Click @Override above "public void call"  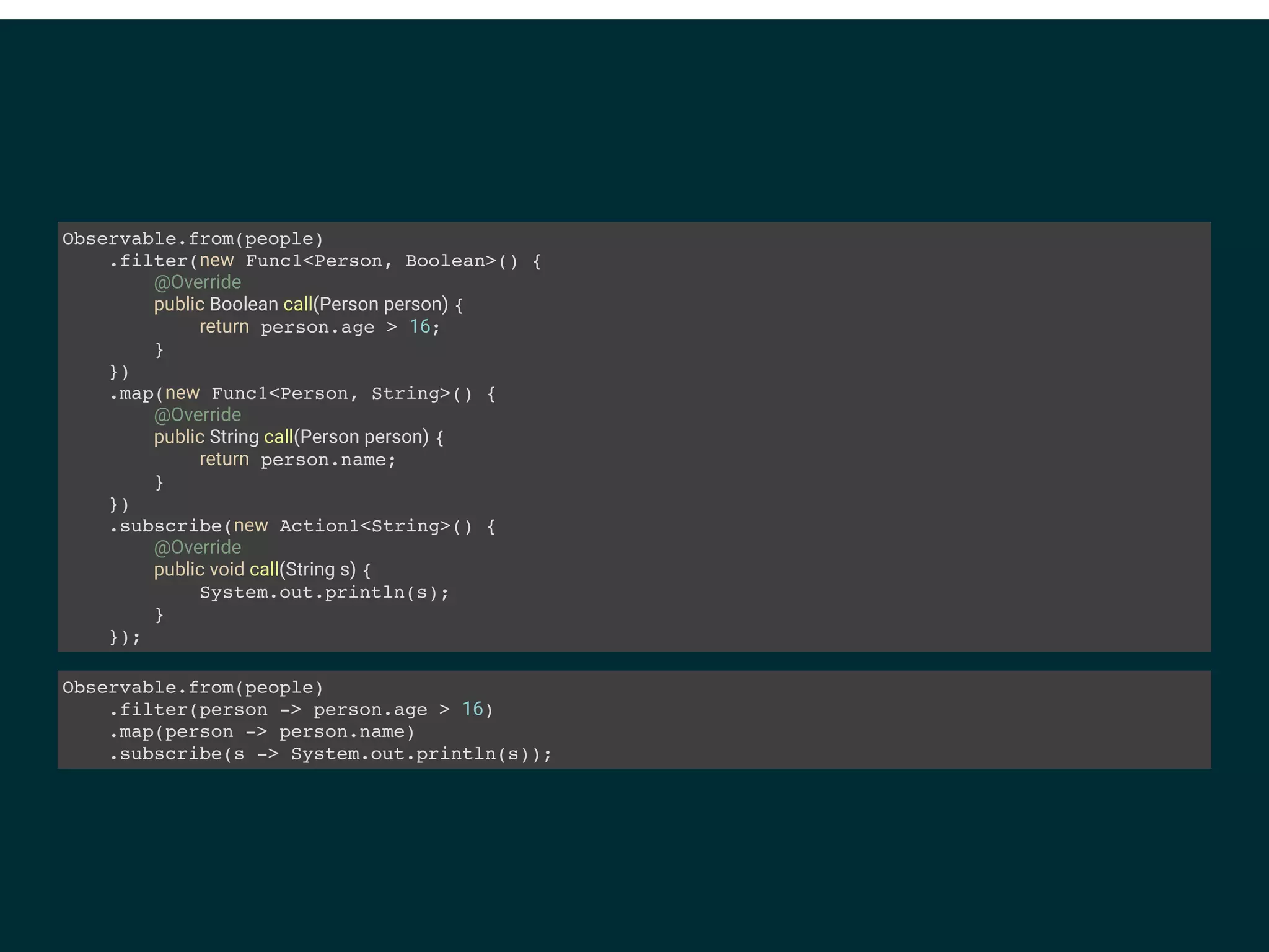(198, 547)
